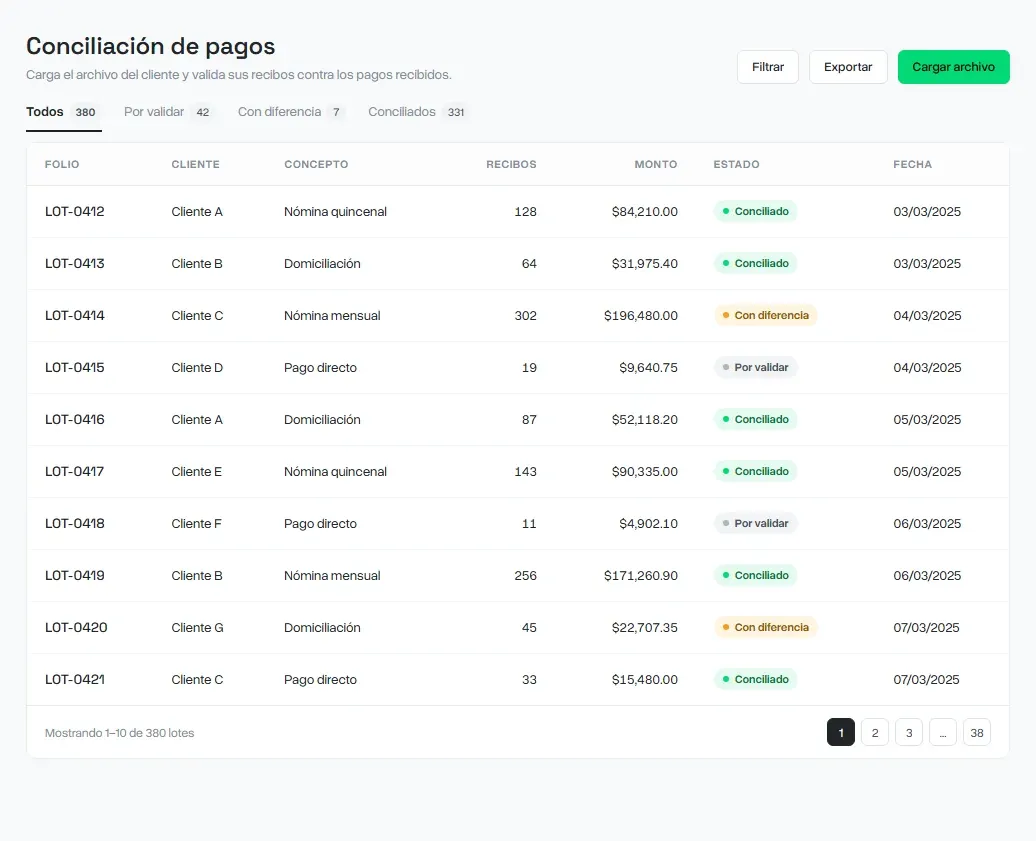Image resolution: width=1036 pixels, height=841 pixels.
Task: Click the amount $84,210.00
Action: (644, 211)
